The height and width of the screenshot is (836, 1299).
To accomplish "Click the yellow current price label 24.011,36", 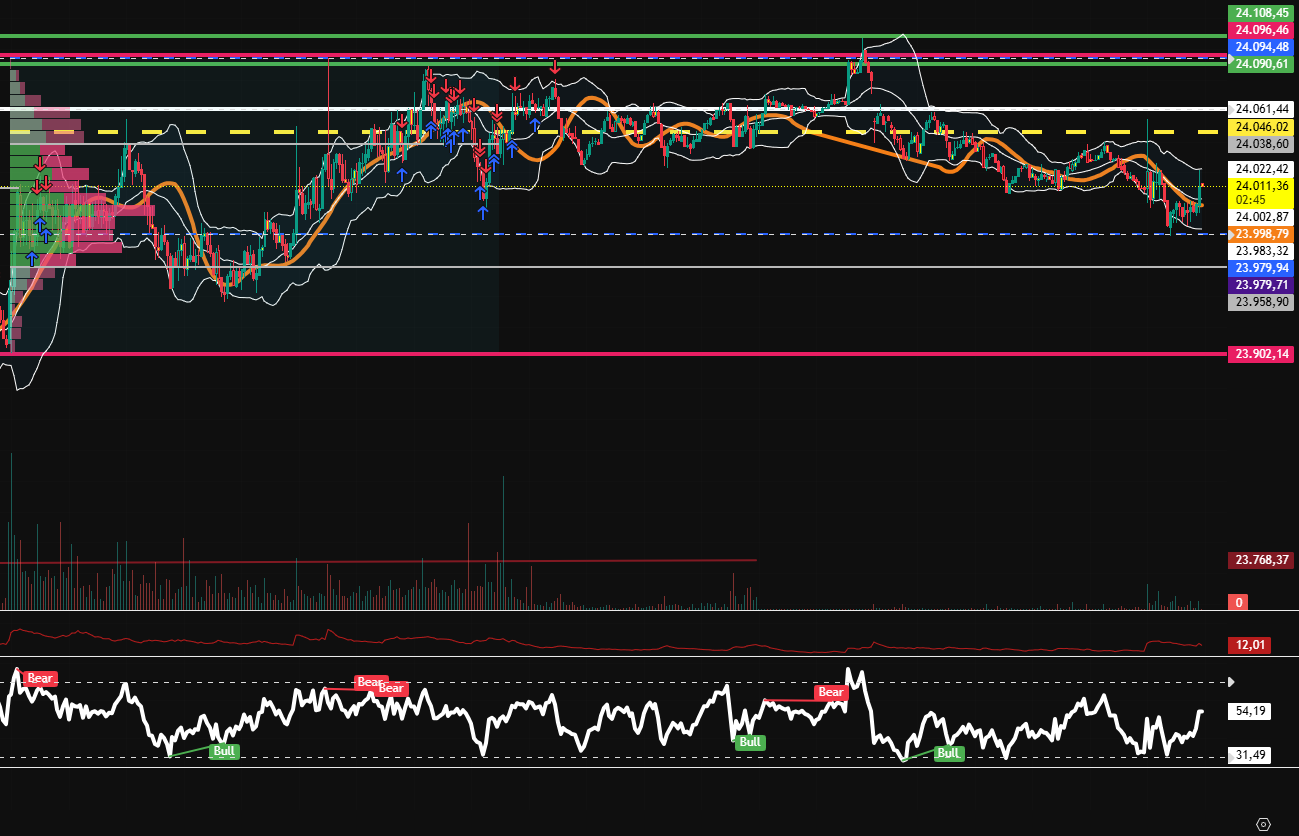I will tap(1261, 185).
